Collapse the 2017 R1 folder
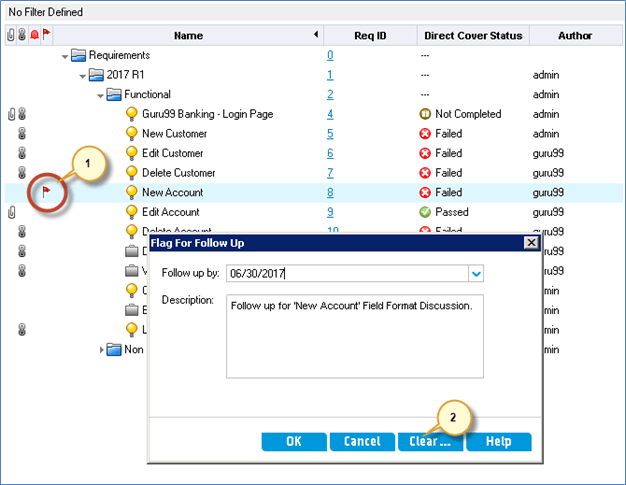This screenshot has height=485, width=626. [x=83, y=75]
